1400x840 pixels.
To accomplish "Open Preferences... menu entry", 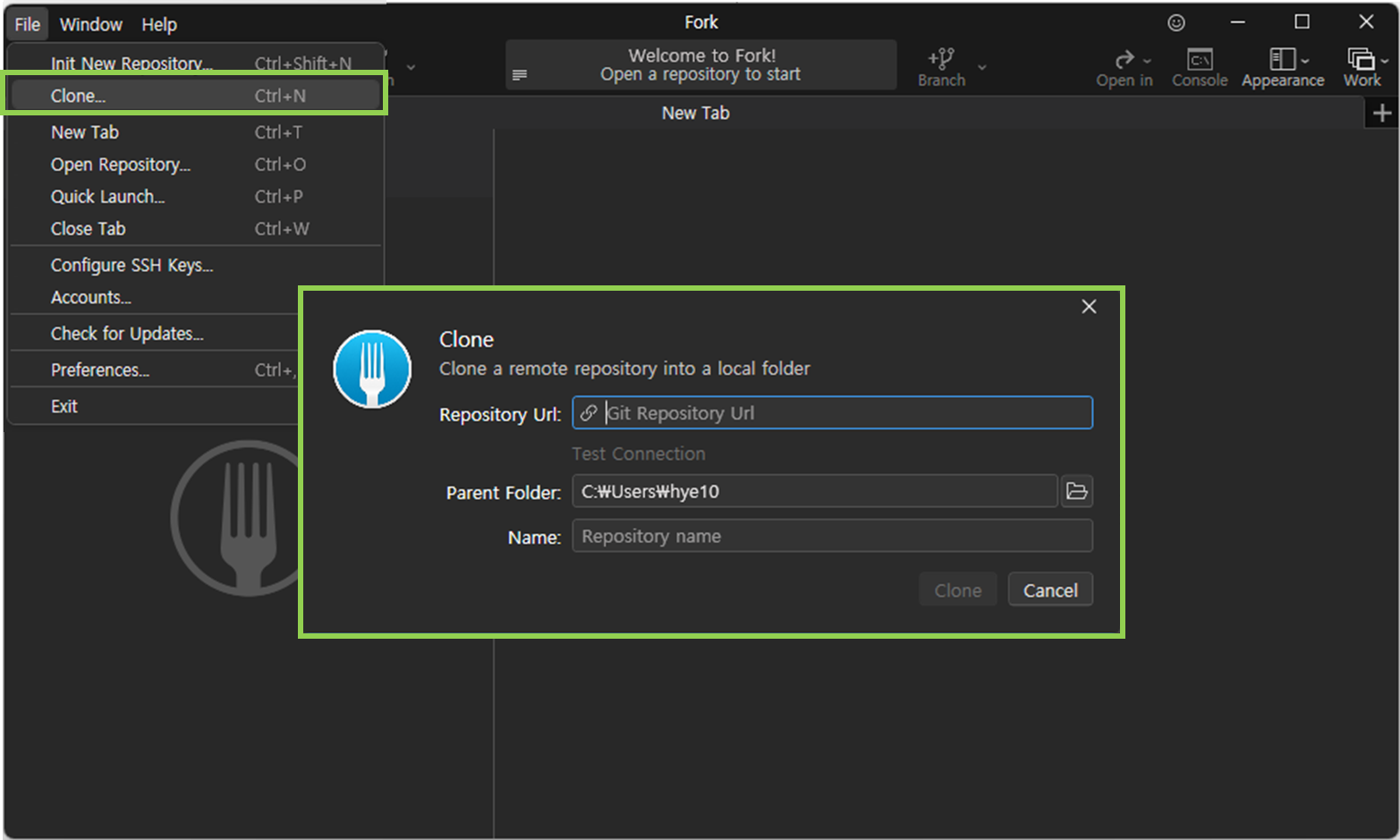I will tap(154, 370).
